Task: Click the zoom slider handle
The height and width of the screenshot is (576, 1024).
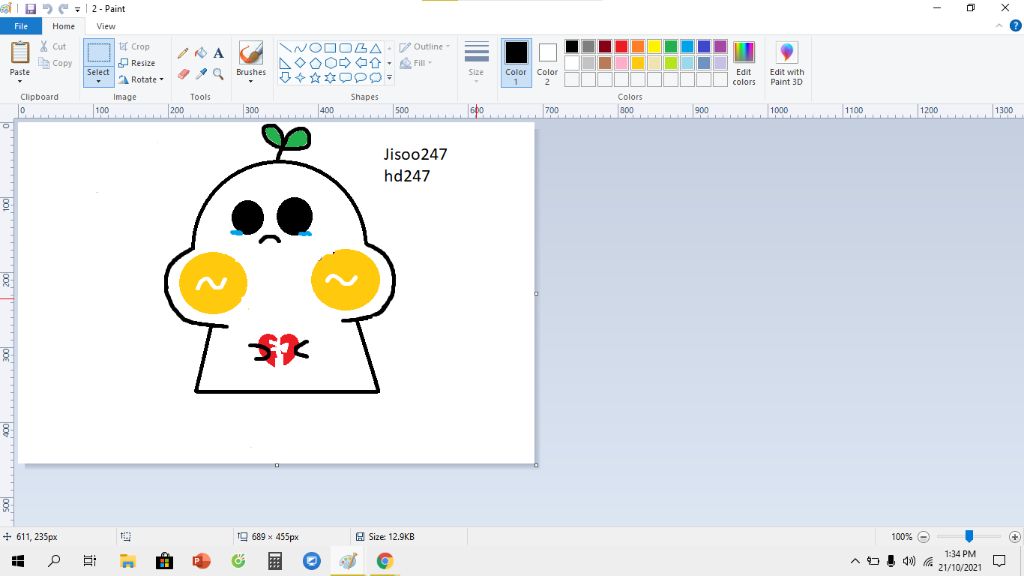Action: 969,536
